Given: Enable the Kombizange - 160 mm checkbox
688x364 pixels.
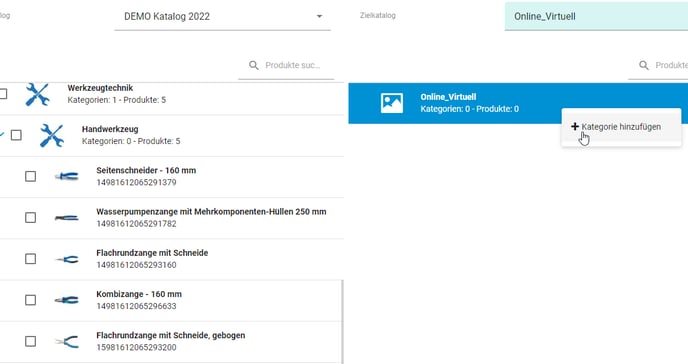Looking at the screenshot, I should (x=30, y=300).
